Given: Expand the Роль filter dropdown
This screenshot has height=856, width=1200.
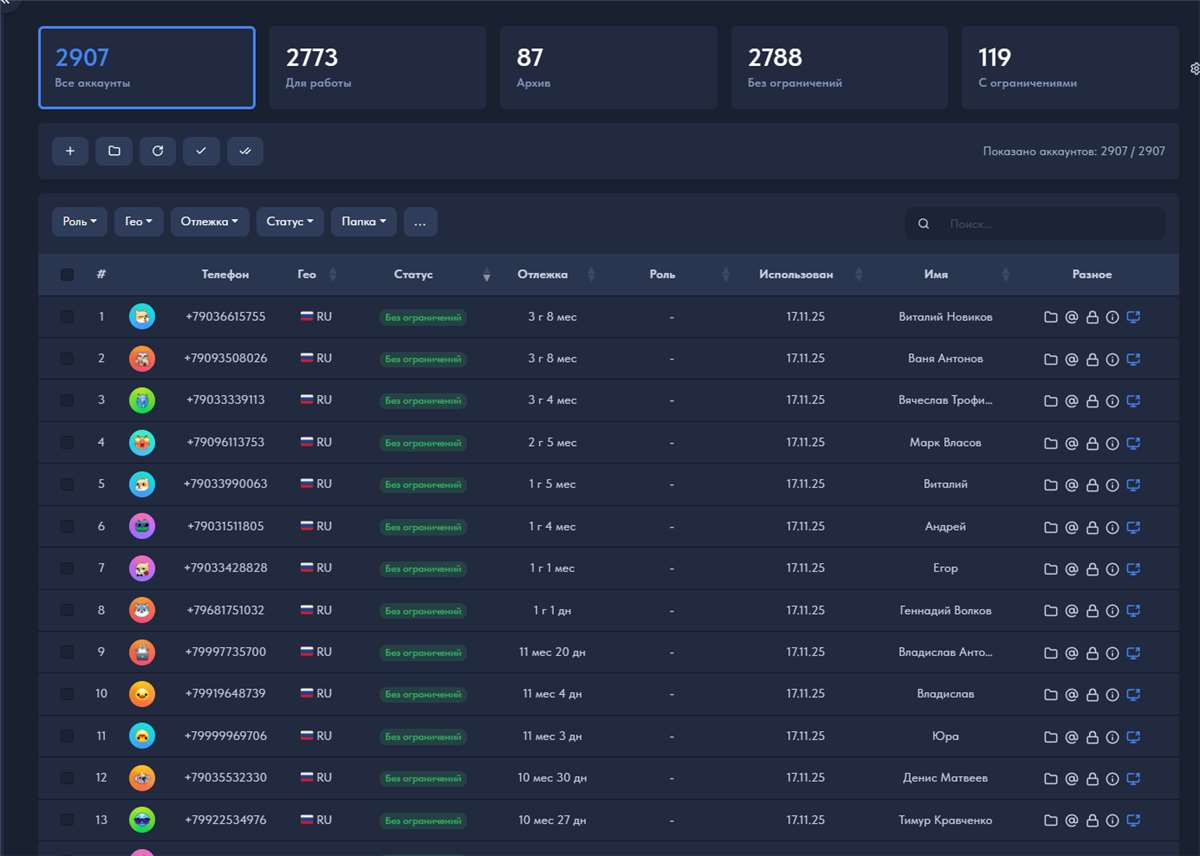Looking at the screenshot, I should [80, 222].
